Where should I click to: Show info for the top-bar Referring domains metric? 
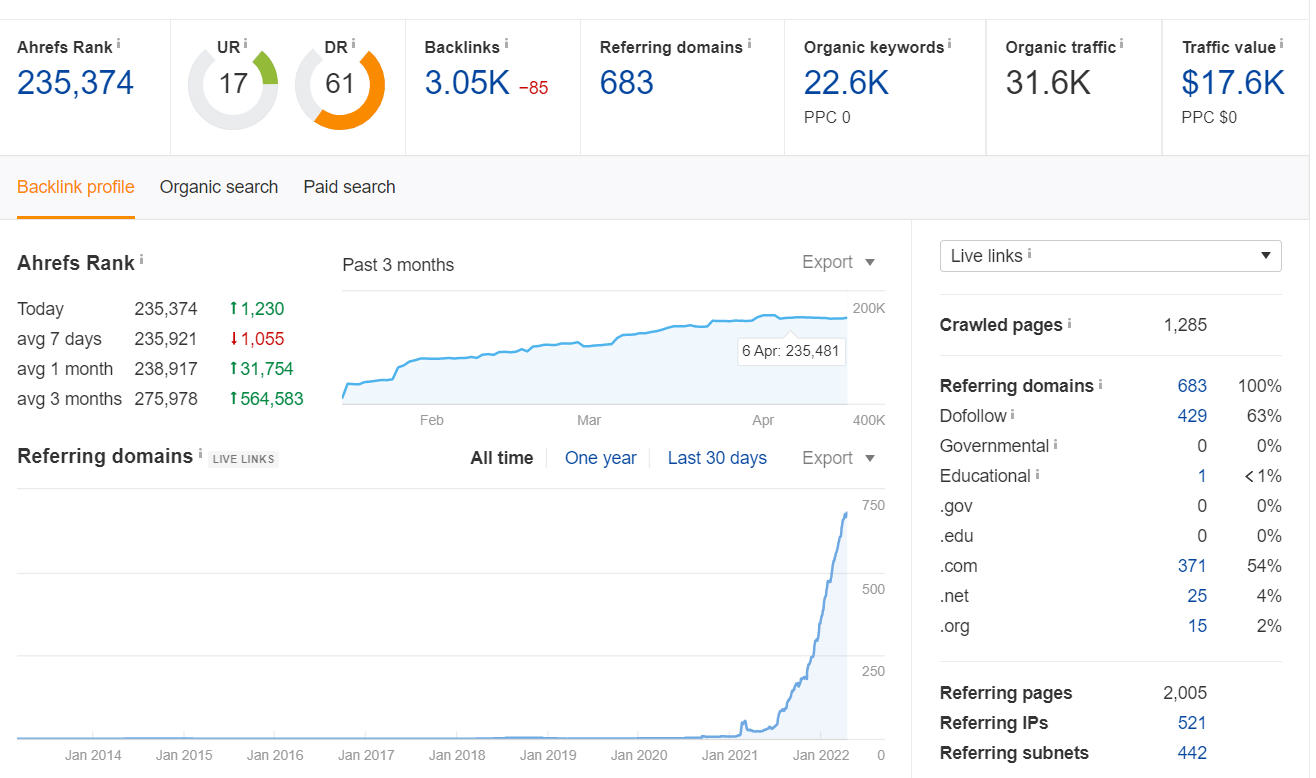pos(749,43)
